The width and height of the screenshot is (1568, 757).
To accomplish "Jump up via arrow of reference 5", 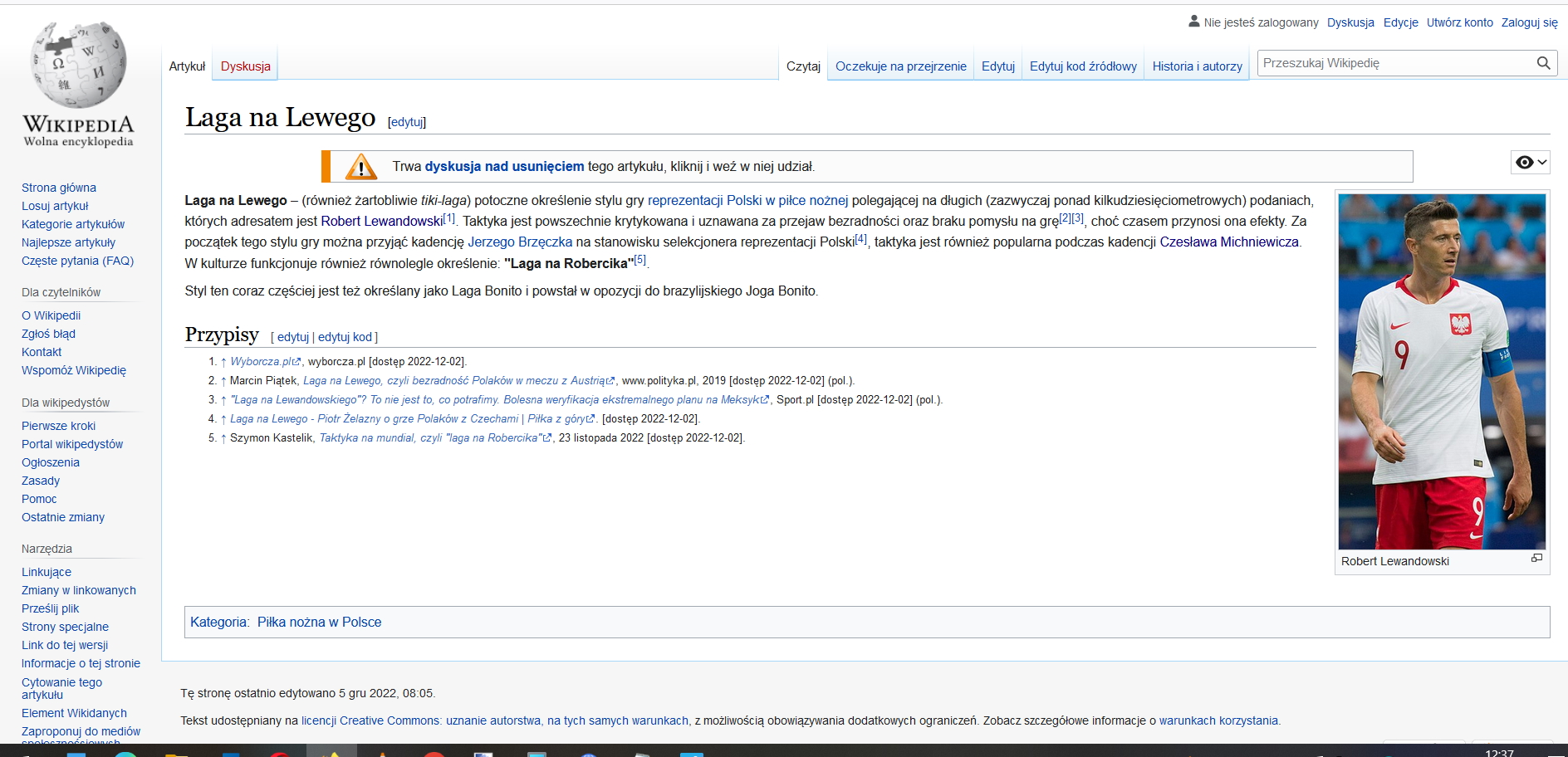I will click(223, 438).
